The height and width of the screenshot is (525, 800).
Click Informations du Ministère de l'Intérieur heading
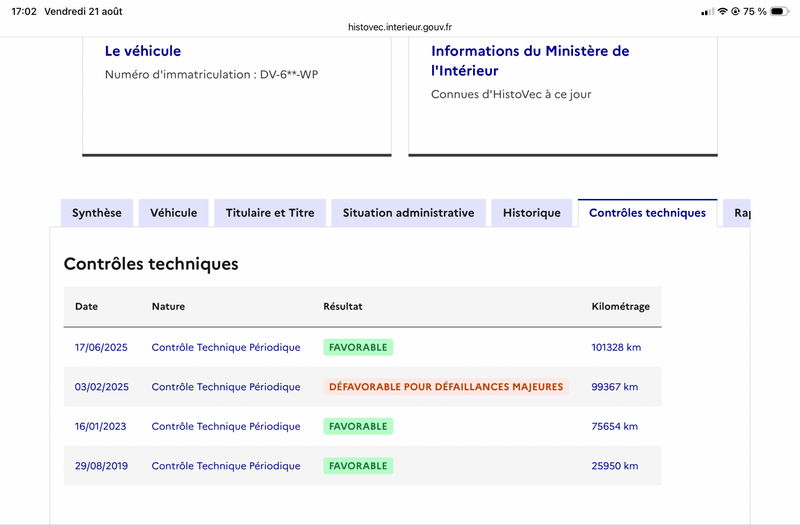tap(530, 61)
